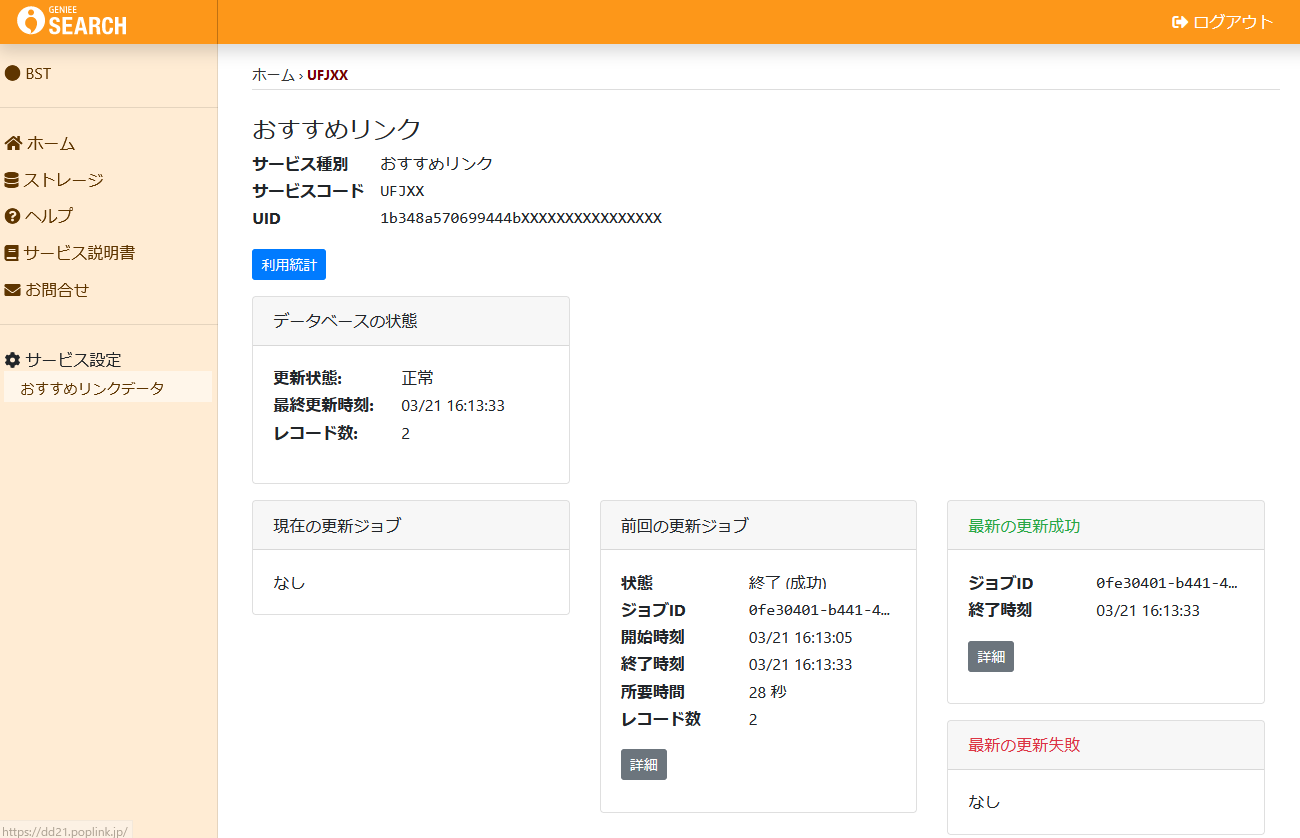The width and height of the screenshot is (1300, 838).
Task: Click 最終更新時刻 value 03/21 16:13:33
Action: [453, 405]
